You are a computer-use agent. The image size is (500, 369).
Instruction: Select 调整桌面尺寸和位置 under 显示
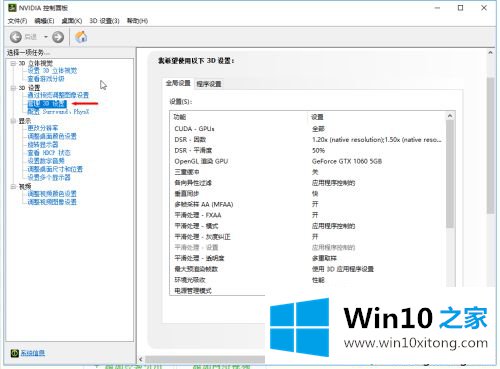point(55,169)
